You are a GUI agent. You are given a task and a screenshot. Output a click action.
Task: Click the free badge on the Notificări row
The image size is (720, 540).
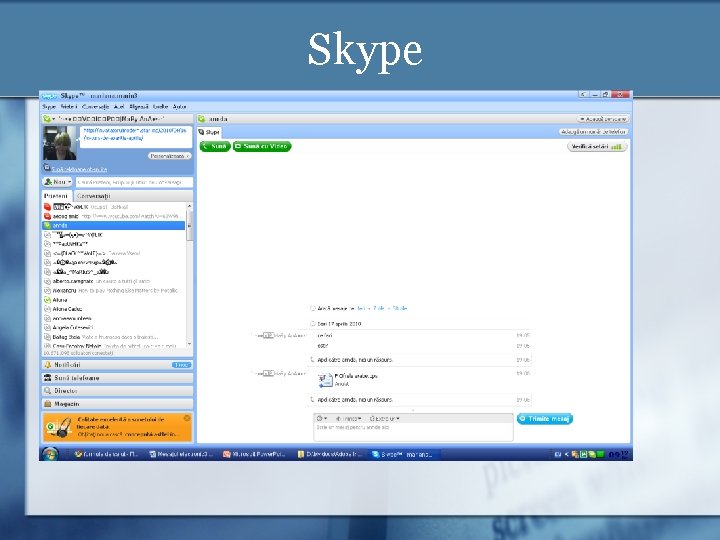[182, 365]
